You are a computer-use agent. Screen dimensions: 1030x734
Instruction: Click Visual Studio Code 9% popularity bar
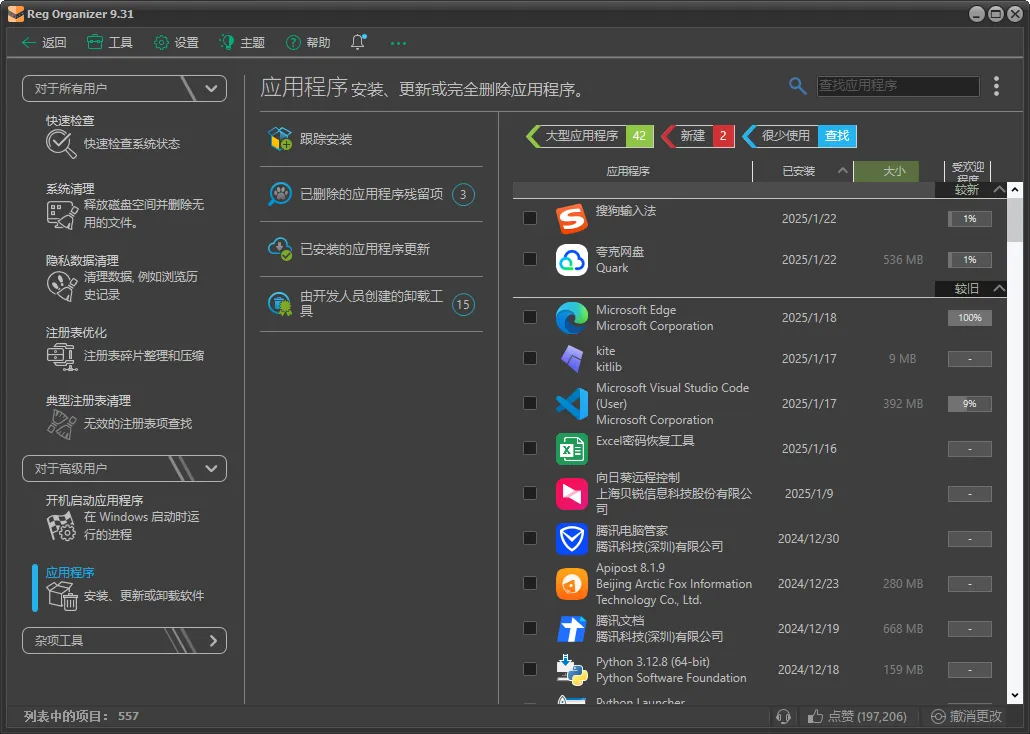pos(970,403)
